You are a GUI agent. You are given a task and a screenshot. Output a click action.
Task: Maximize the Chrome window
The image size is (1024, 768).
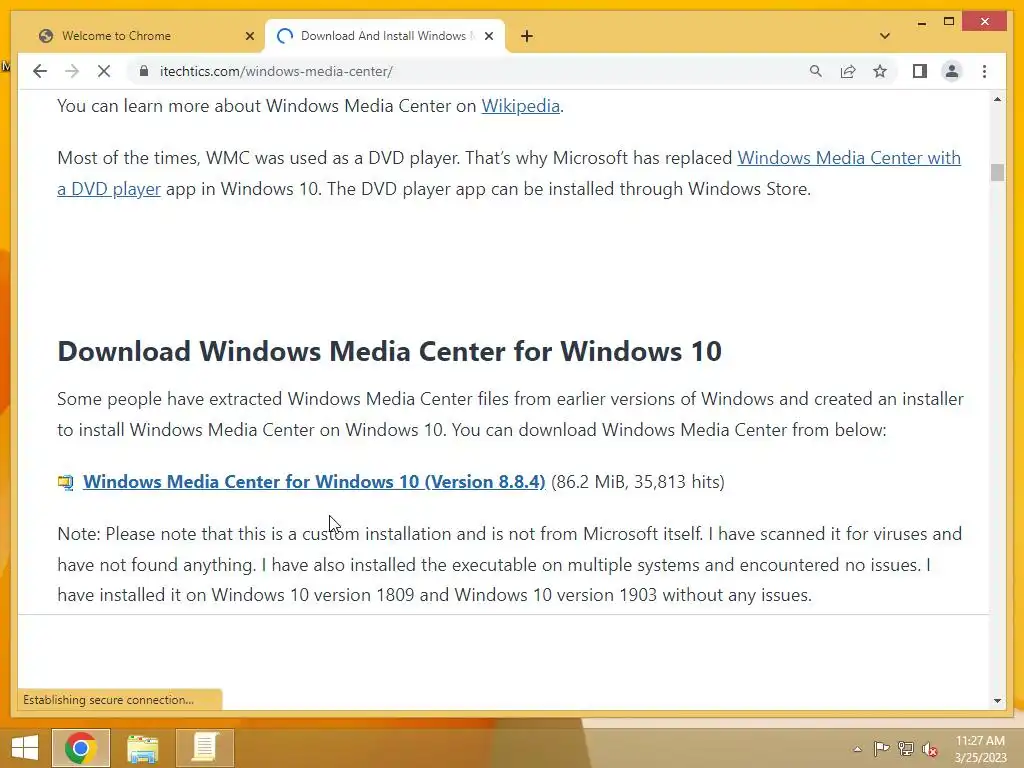[949, 22]
